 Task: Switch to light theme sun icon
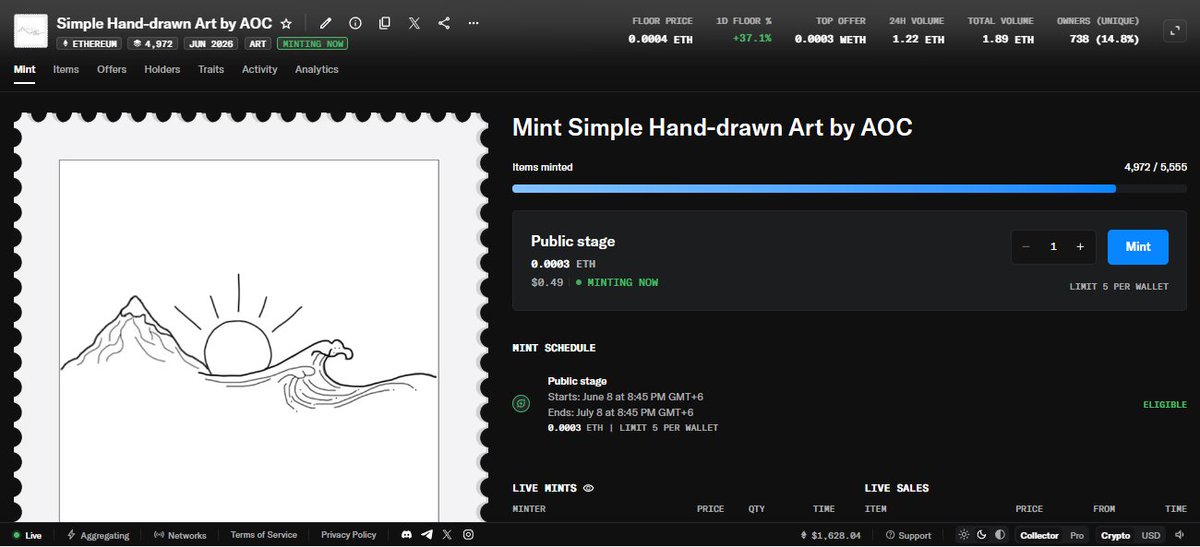[964, 535]
